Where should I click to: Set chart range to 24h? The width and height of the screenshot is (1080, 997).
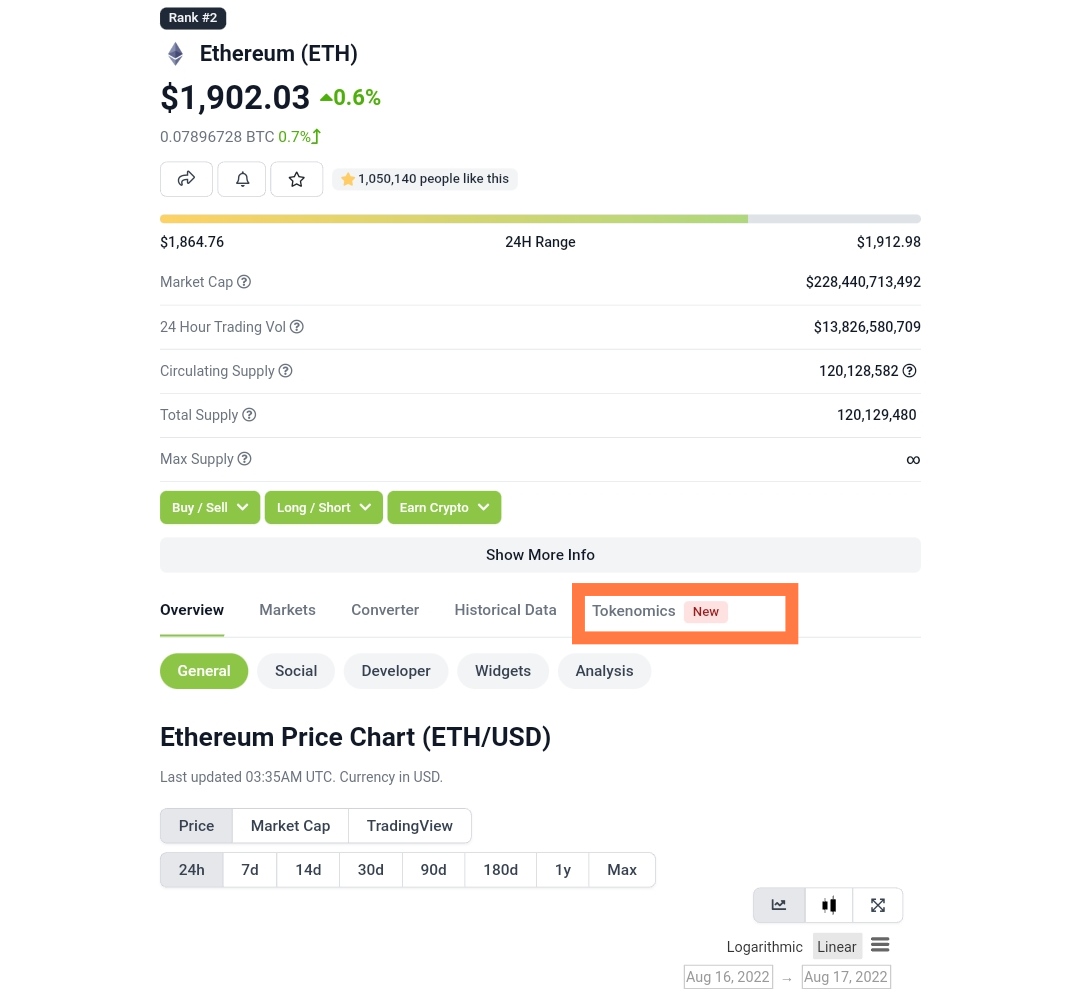point(191,870)
